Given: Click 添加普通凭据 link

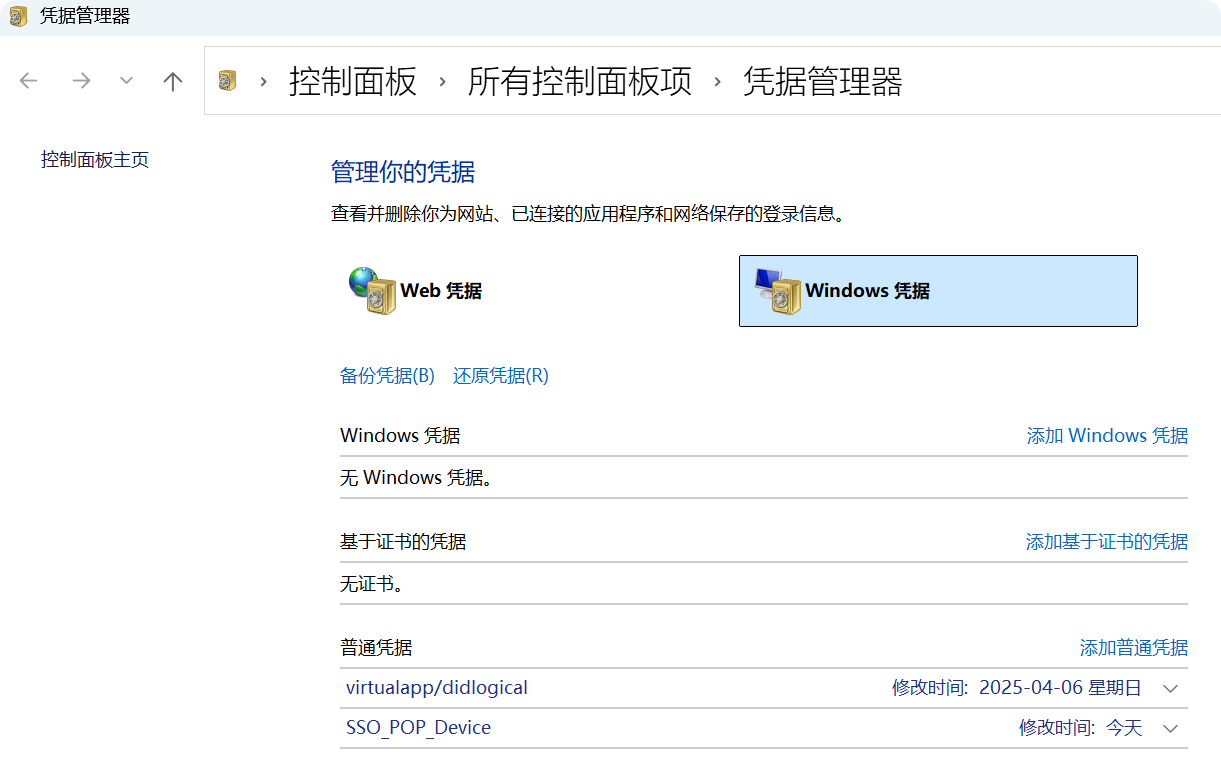Looking at the screenshot, I should click(1134, 647).
